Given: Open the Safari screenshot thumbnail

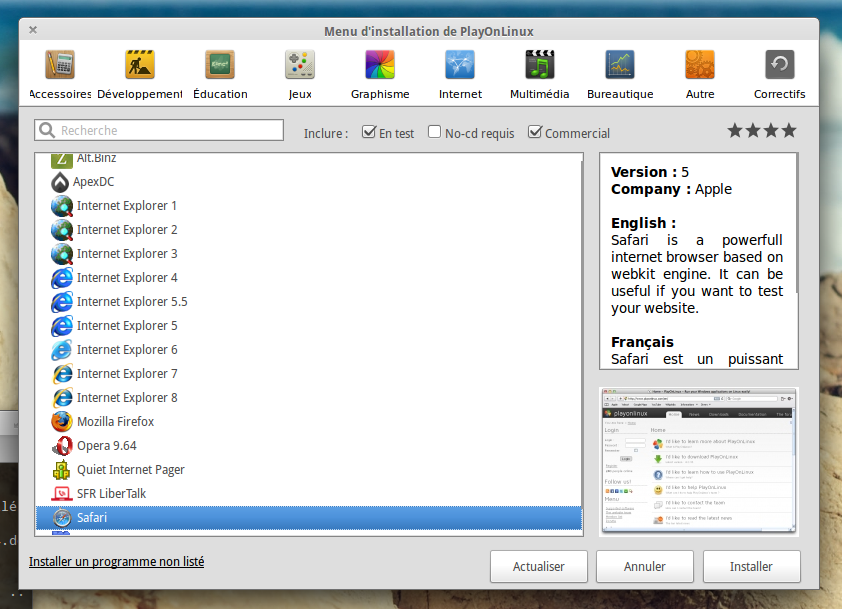Looking at the screenshot, I should click(x=699, y=461).
